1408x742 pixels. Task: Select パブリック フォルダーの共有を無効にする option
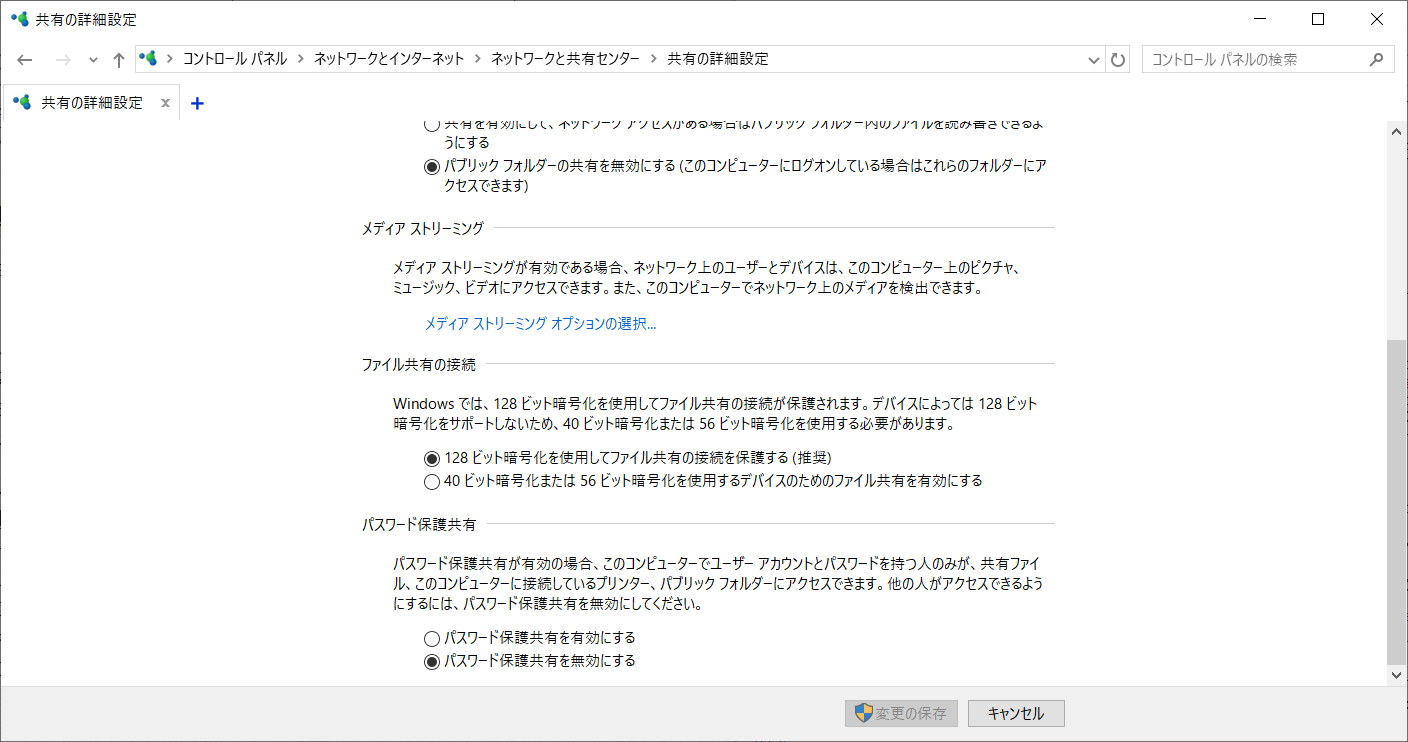[432, 167]
